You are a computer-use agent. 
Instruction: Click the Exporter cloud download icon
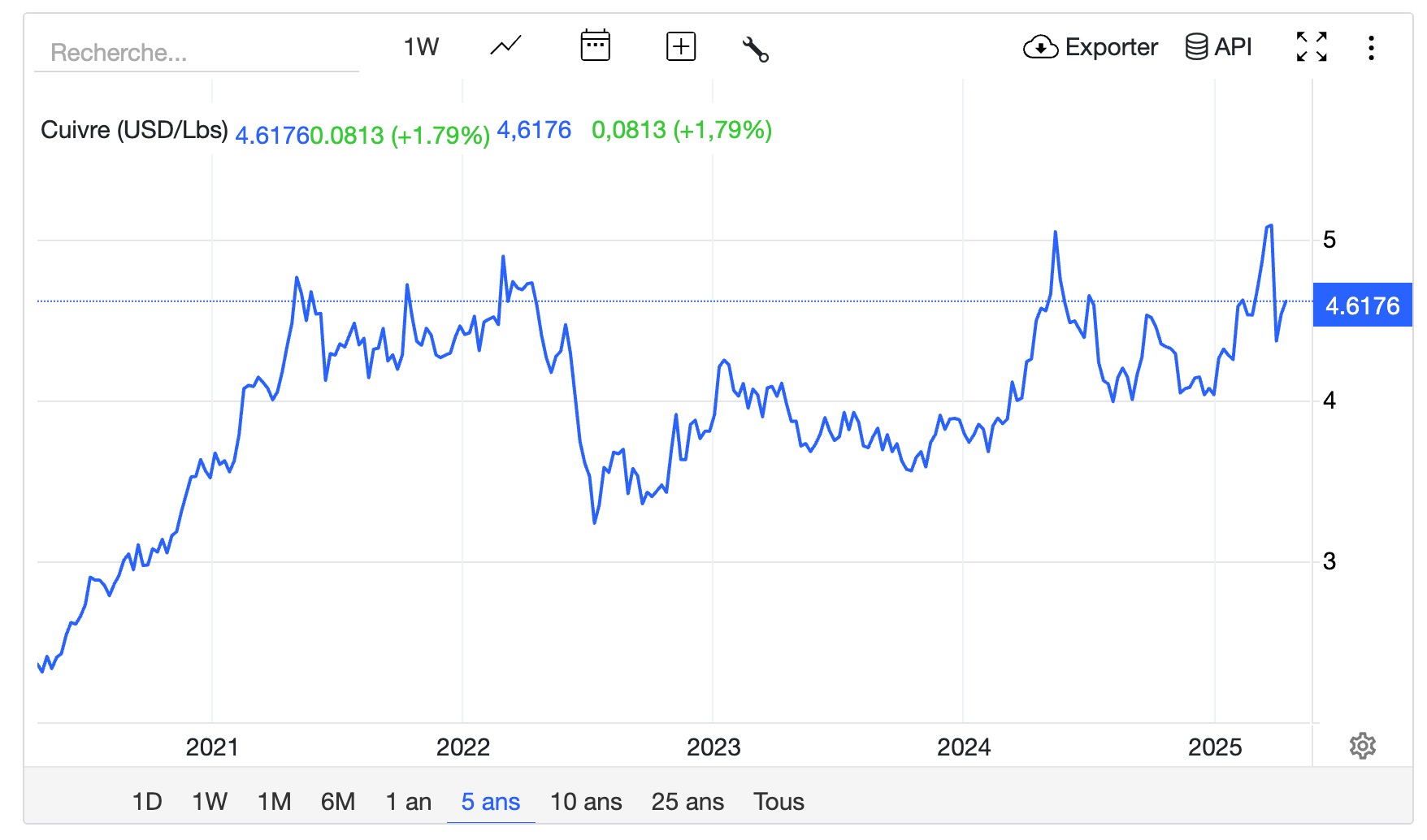[1040, 47]
